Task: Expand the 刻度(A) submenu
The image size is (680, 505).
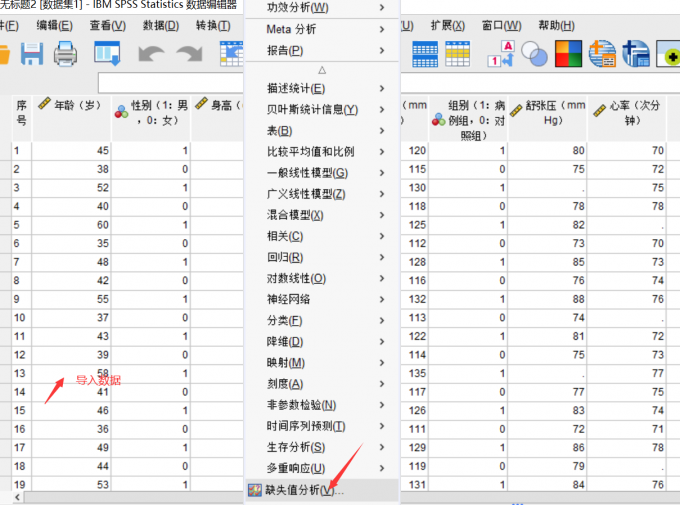Action: [x=322, y=384]
